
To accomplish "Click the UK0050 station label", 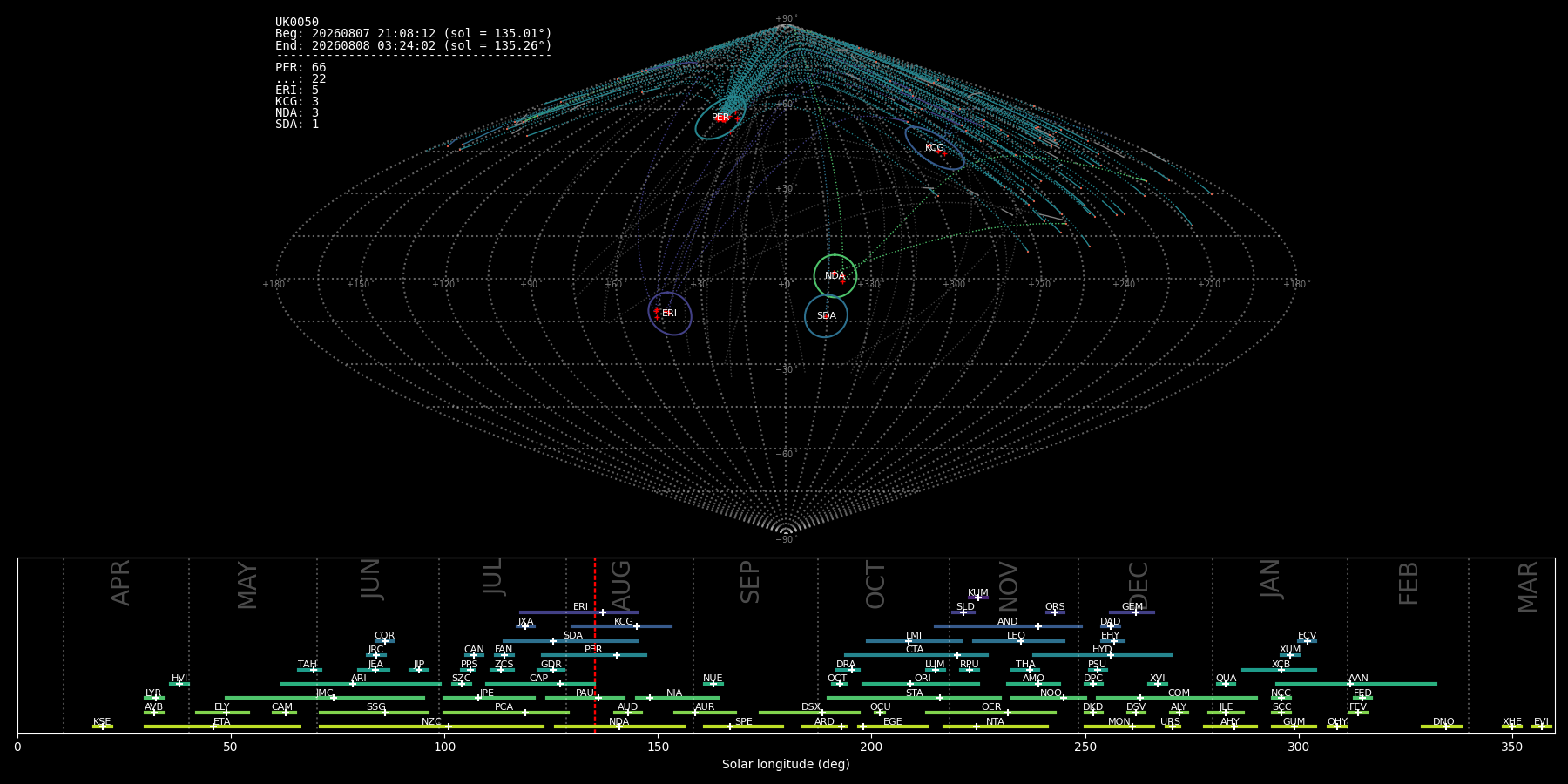I will (x=297, y=22).
